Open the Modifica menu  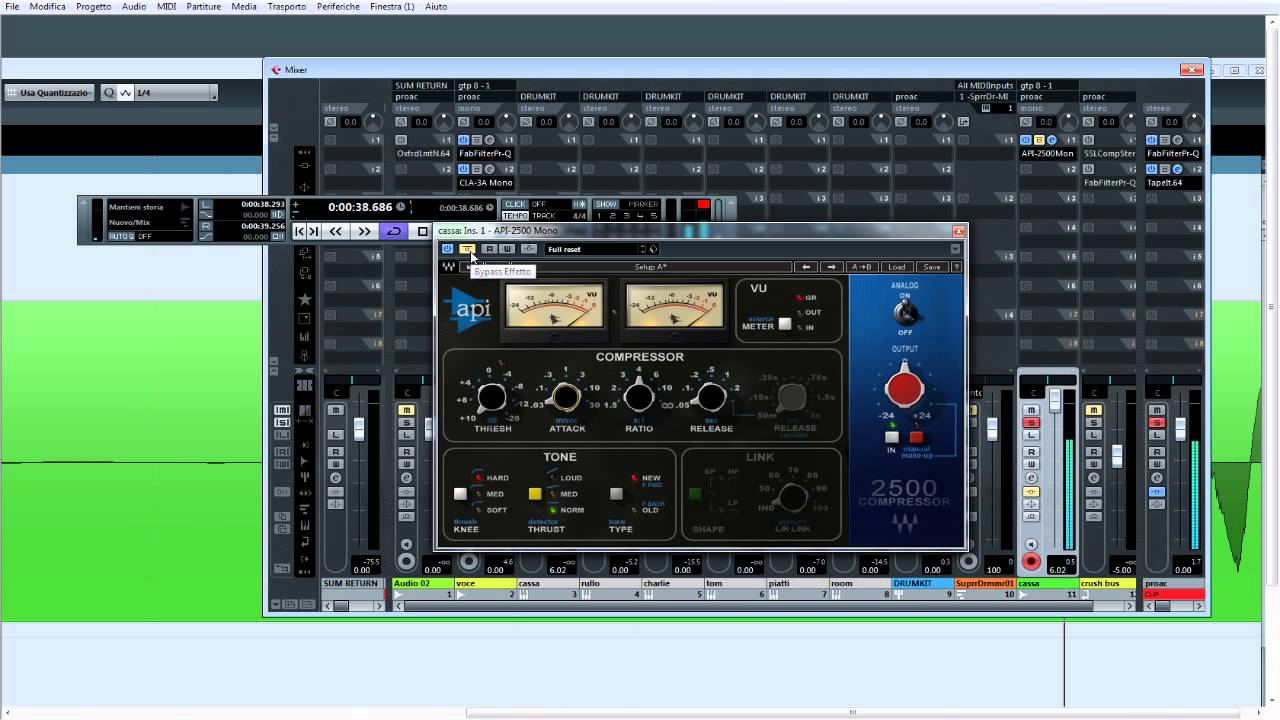[47, 6]
